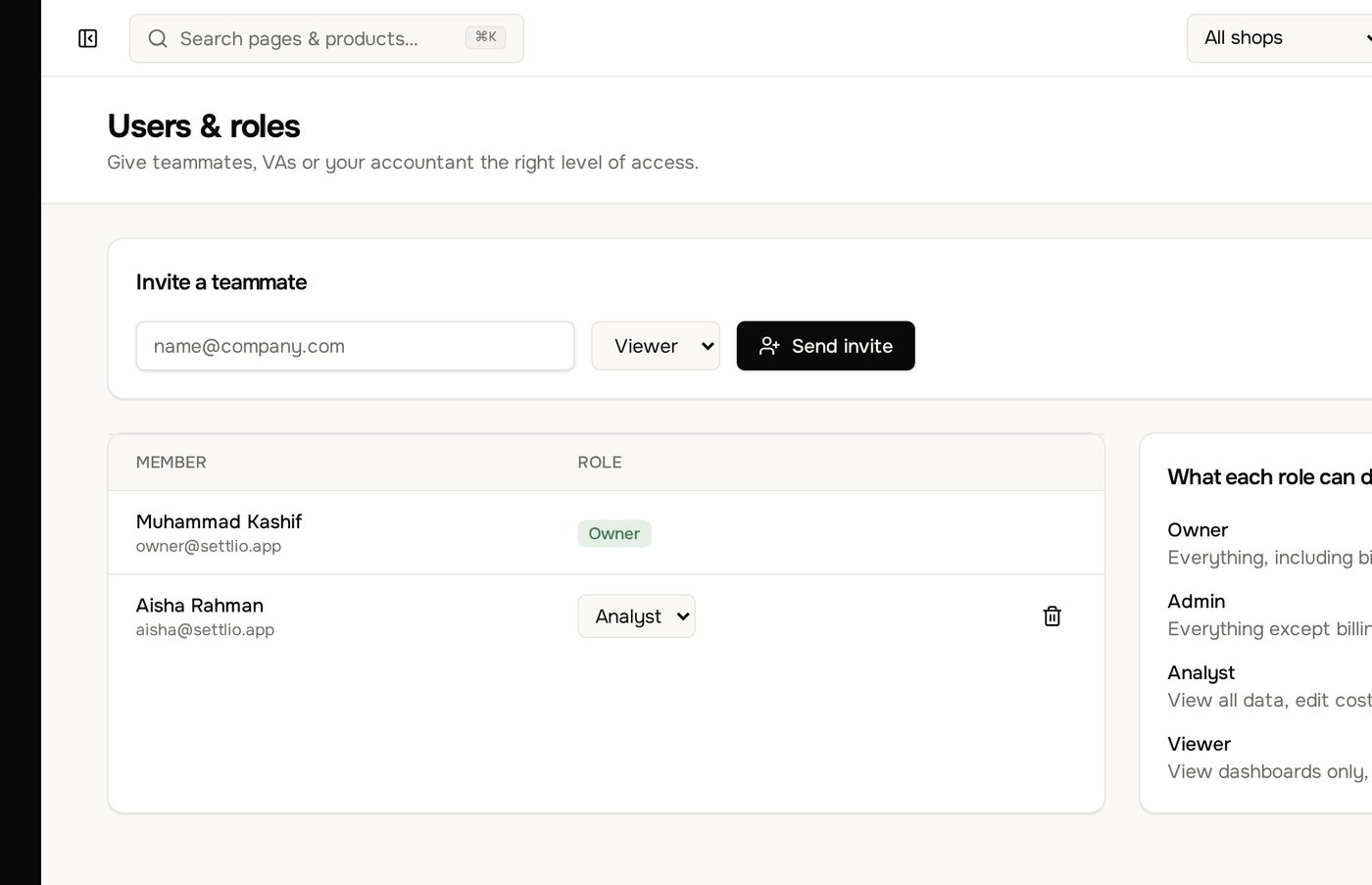Delete Aisha Rahman trash icon
This screenshot has width=1372, height=885.
coord(1052,616)
